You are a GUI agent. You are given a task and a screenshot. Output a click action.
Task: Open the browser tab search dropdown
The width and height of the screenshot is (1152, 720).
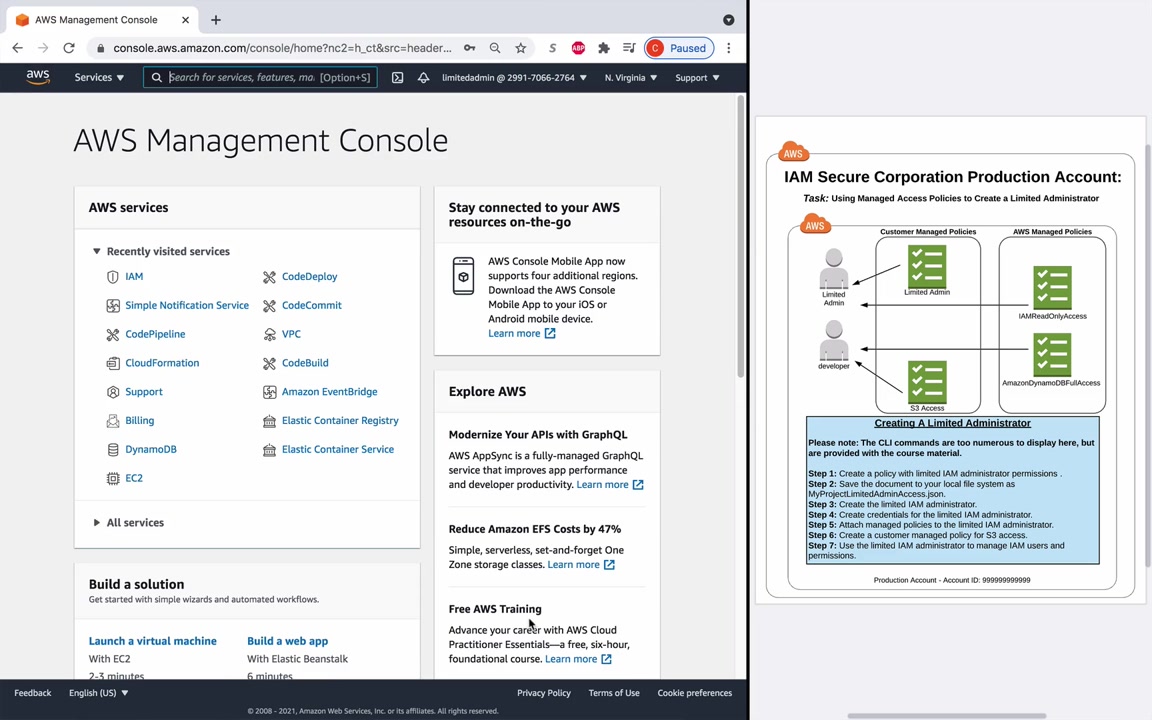(x=729, y=20)
